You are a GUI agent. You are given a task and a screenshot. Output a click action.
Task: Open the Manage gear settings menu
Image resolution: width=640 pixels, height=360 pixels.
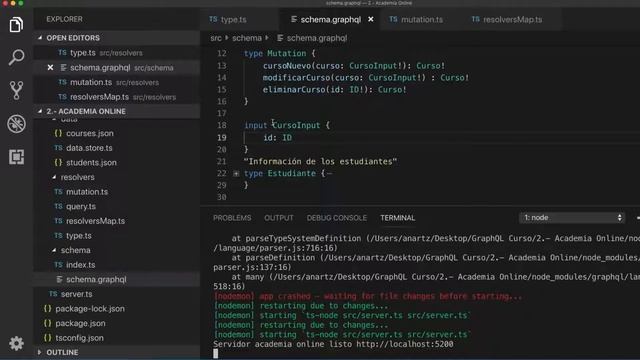point(16,343)
